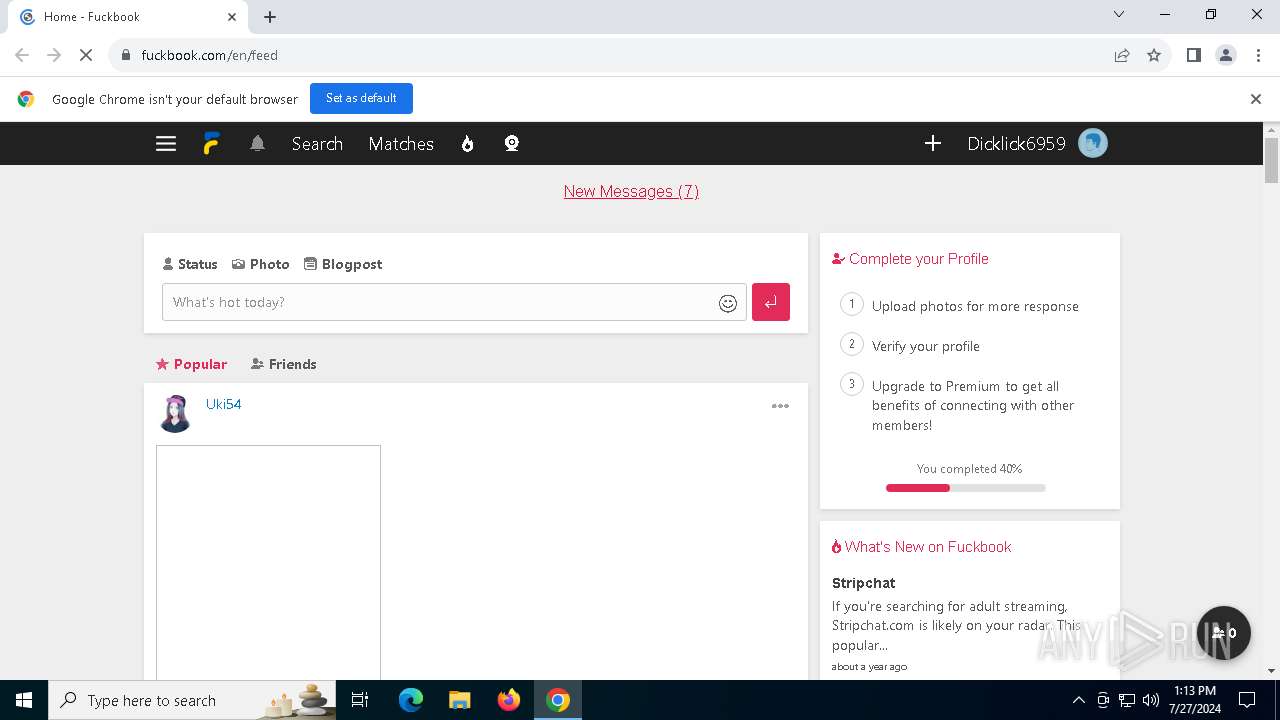This screenshot has height=720, width=1280.
Task: Click Upgrade to Premium step
Action: click(973, 405)
